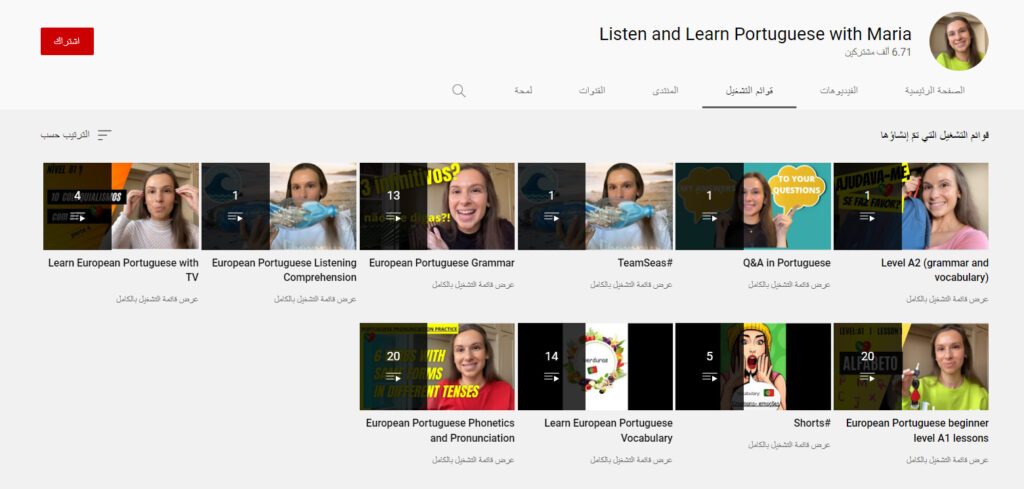Click playlist play icon on Grammar thumbnail
The image size is (1024, 489).
click(394, 216)
